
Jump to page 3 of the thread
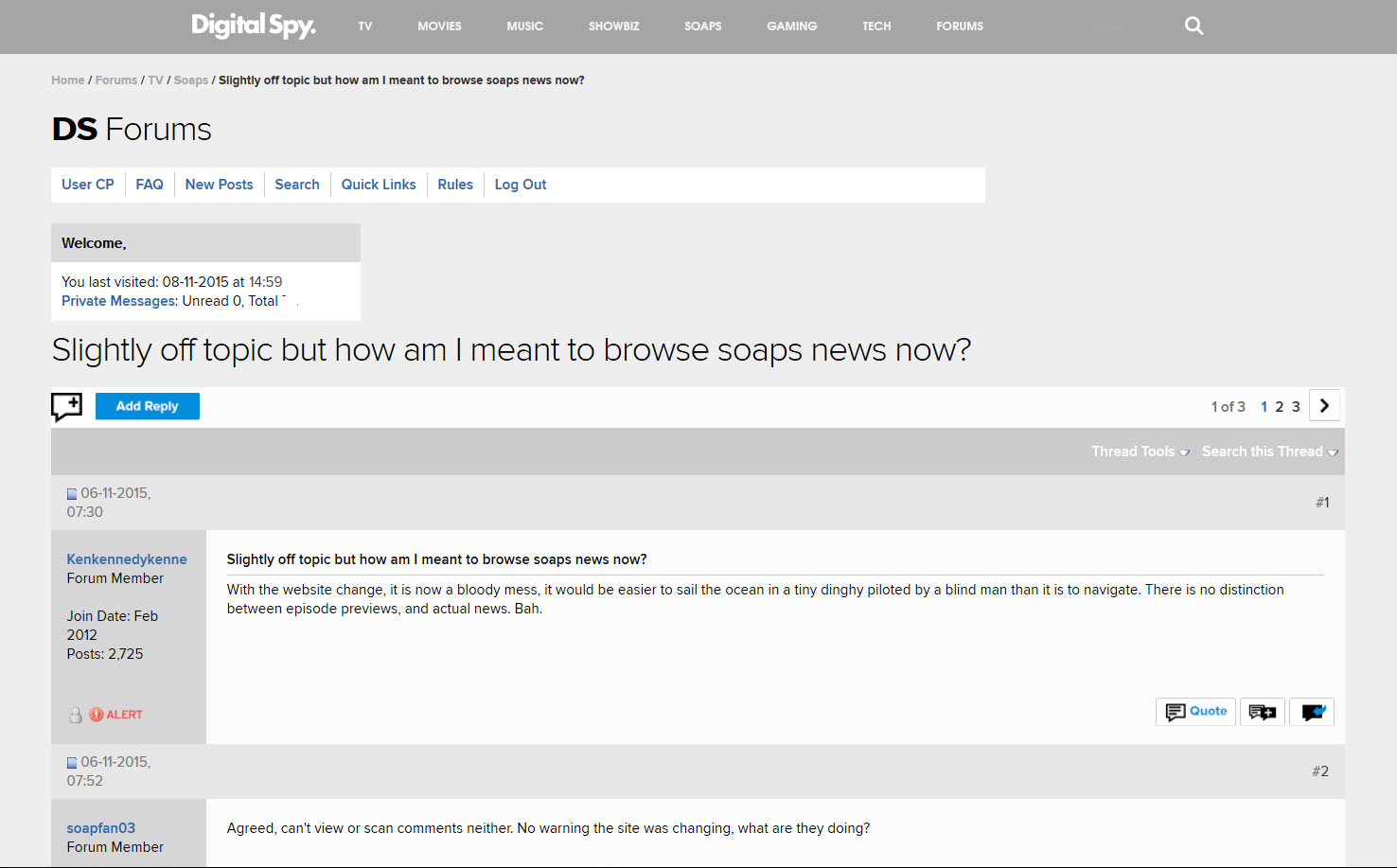(x=1296, y=406)
